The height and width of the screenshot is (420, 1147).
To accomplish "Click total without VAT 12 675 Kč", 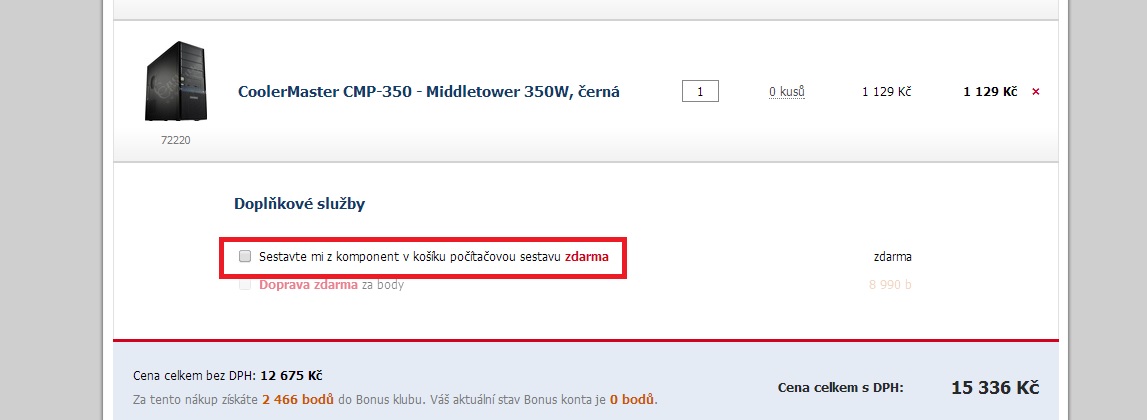I will click(290, 376).
